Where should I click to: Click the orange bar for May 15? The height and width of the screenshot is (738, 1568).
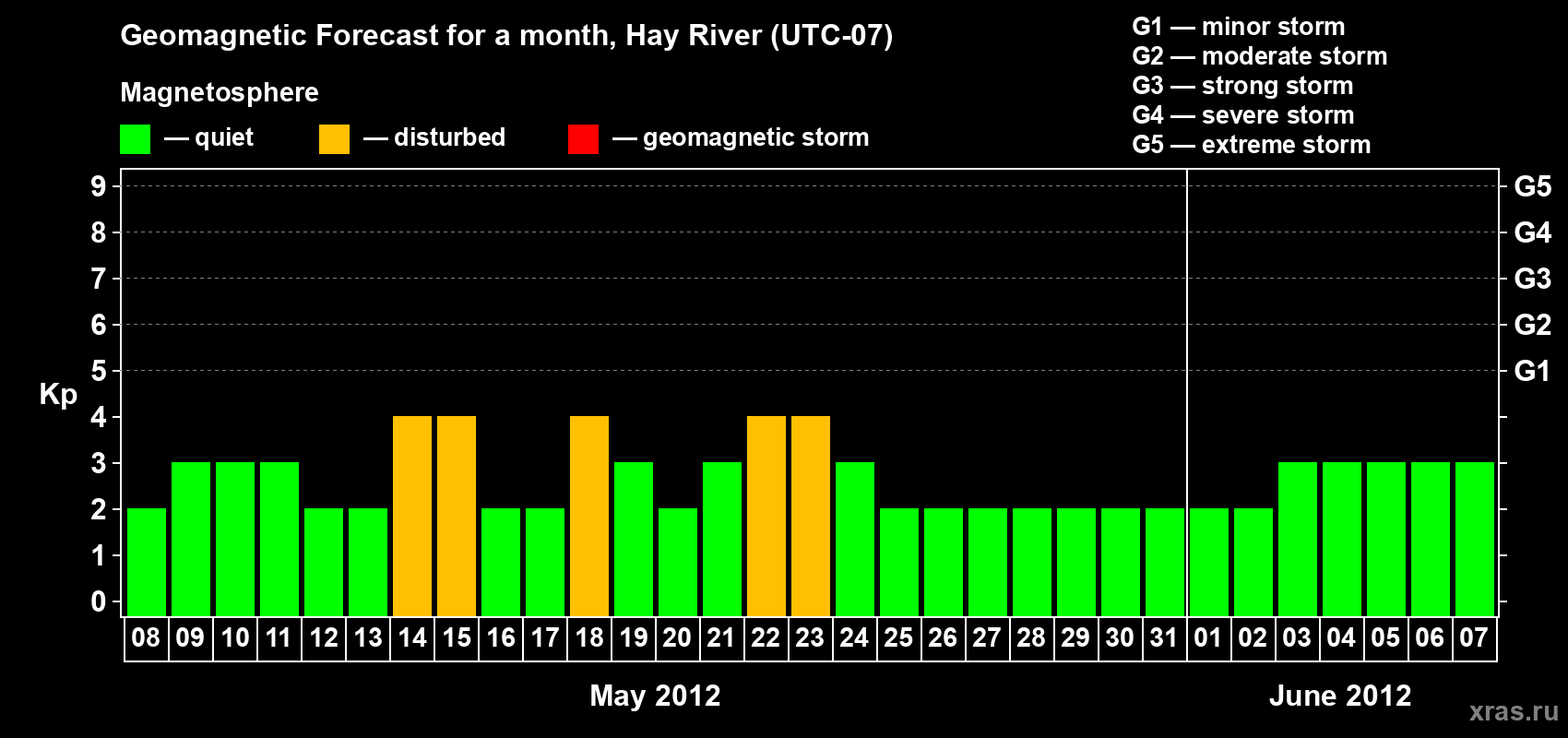point(457,517)
